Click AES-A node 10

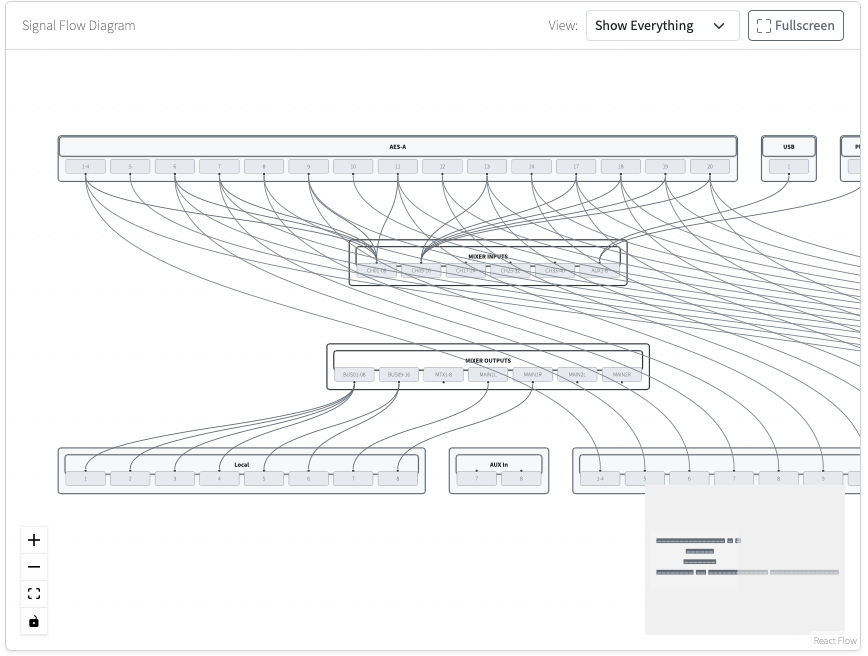click(x=353, y=166)
